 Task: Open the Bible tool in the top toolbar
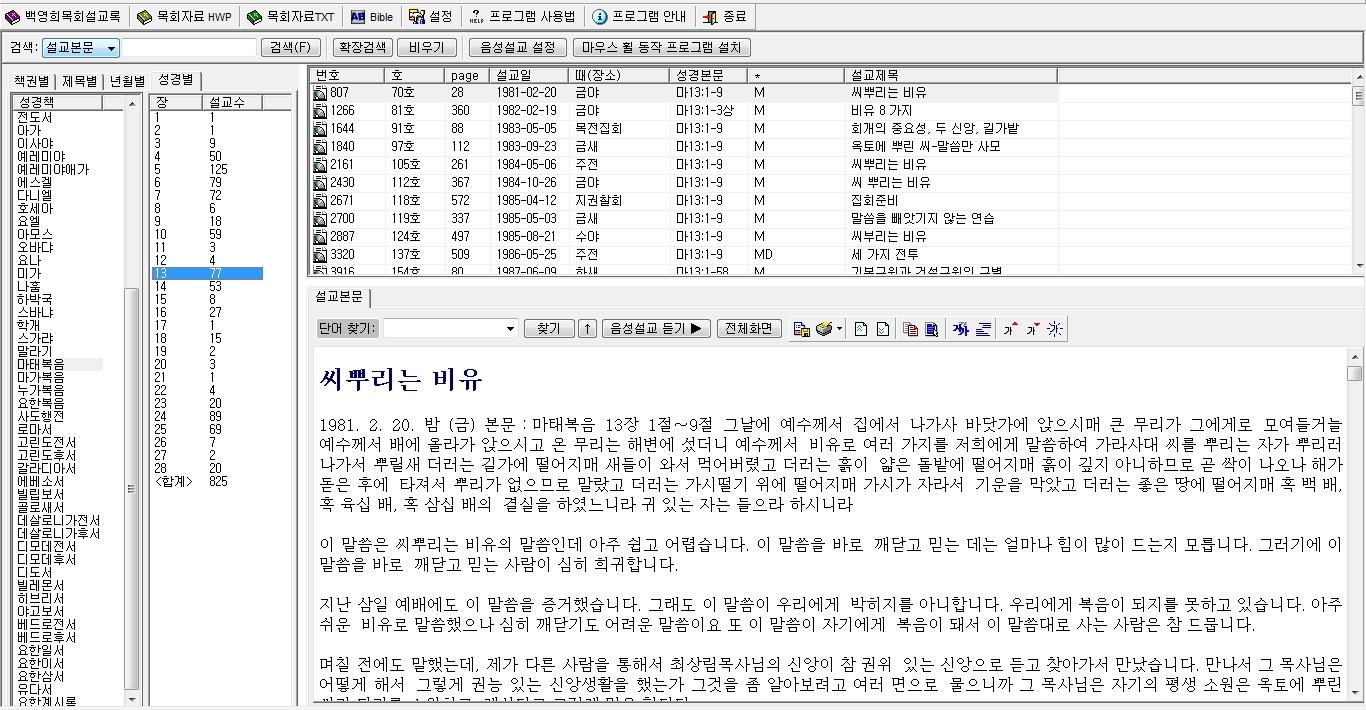[372, 16]
